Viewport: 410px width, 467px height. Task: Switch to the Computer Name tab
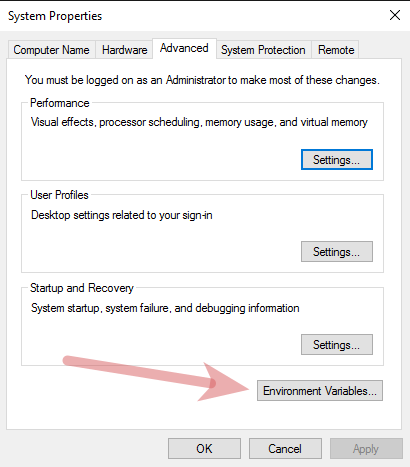52,50
